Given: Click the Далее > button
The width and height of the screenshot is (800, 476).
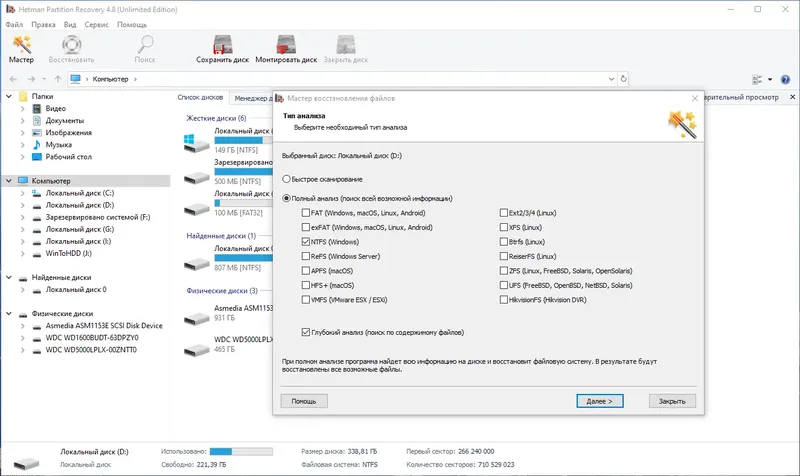Looking at the screenshot, I should (599, 401).
